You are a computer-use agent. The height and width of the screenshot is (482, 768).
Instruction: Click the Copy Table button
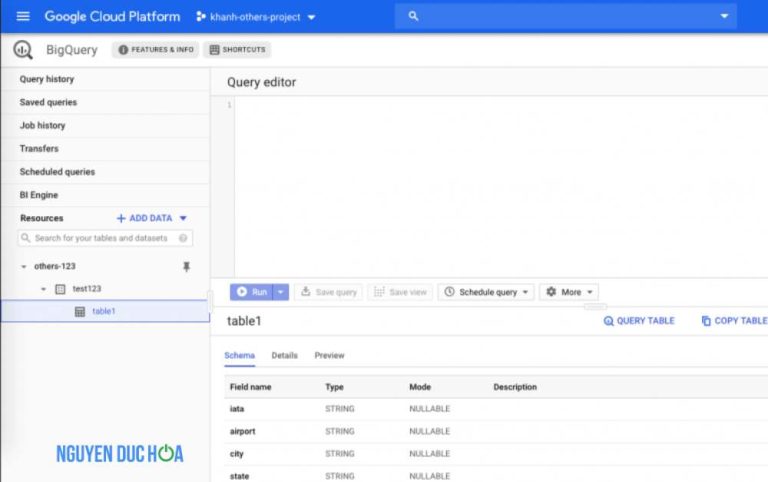(734, 321)
